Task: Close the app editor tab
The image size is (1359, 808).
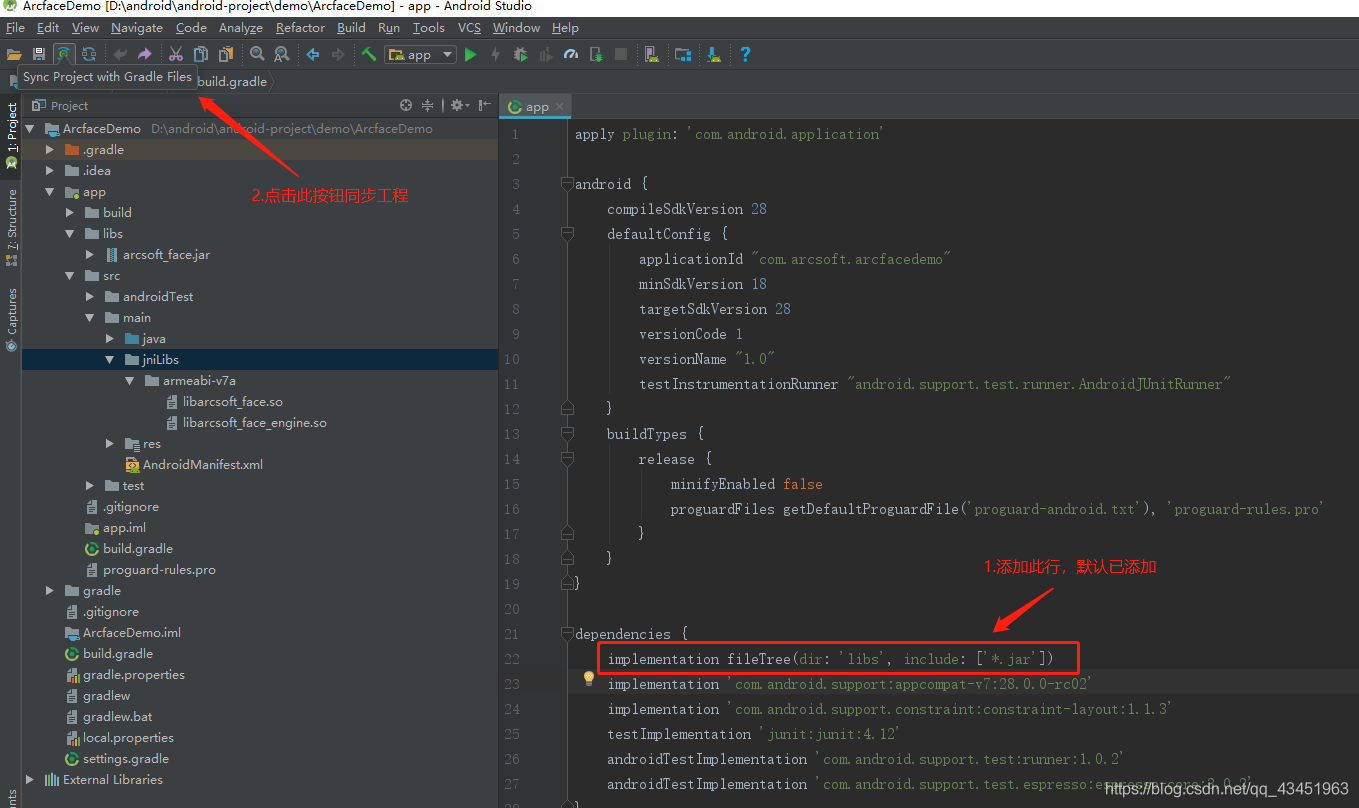Action: (x=560, y=106)
